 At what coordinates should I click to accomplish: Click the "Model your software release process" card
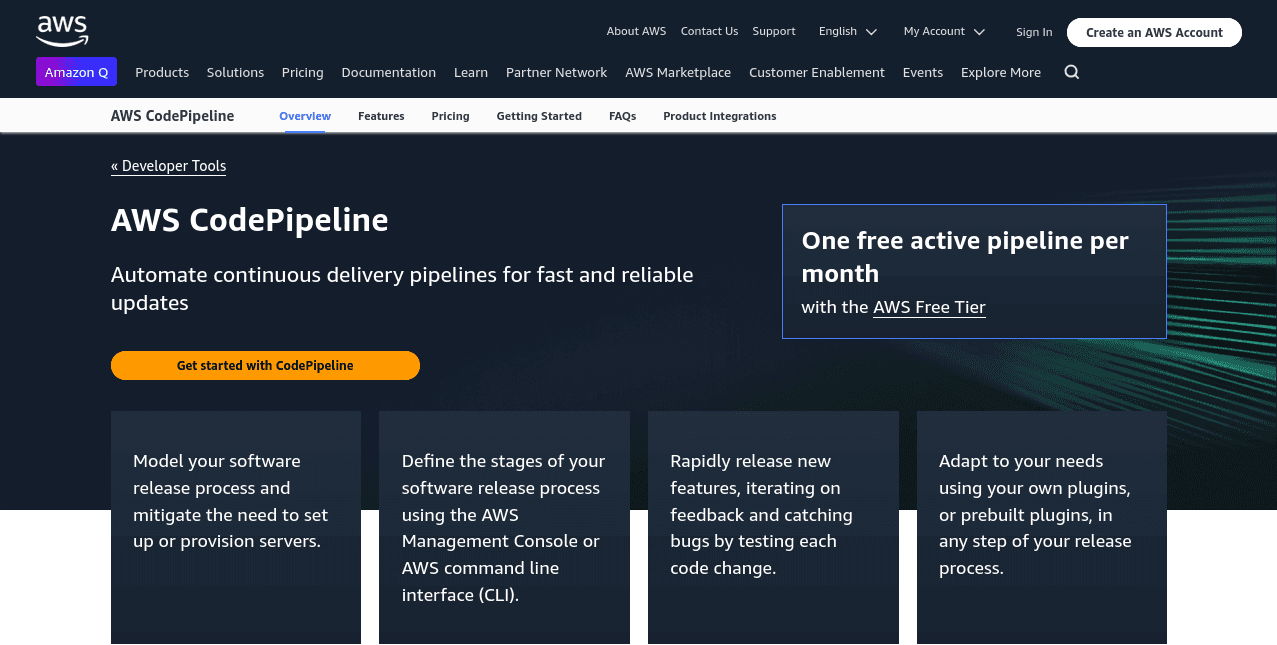click(236, 527)
